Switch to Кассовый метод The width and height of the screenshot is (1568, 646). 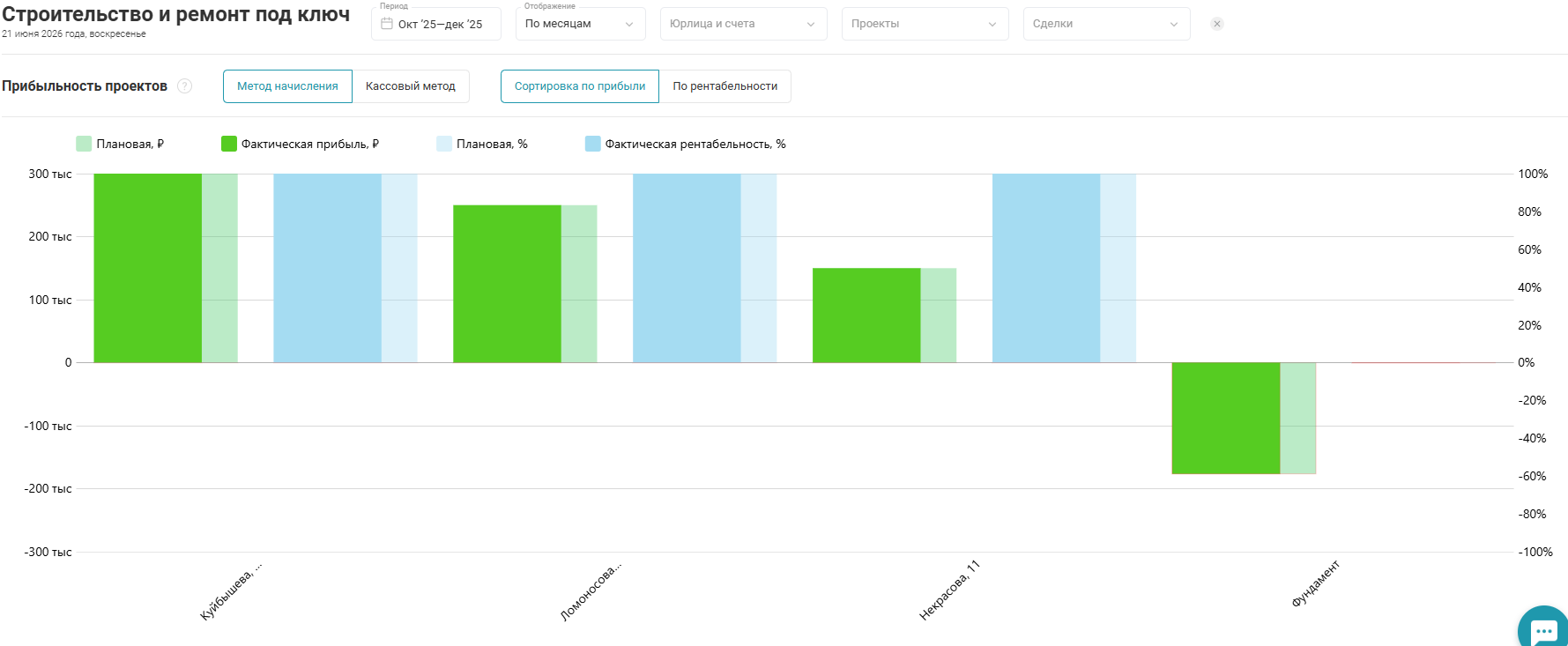coord(411,86)
